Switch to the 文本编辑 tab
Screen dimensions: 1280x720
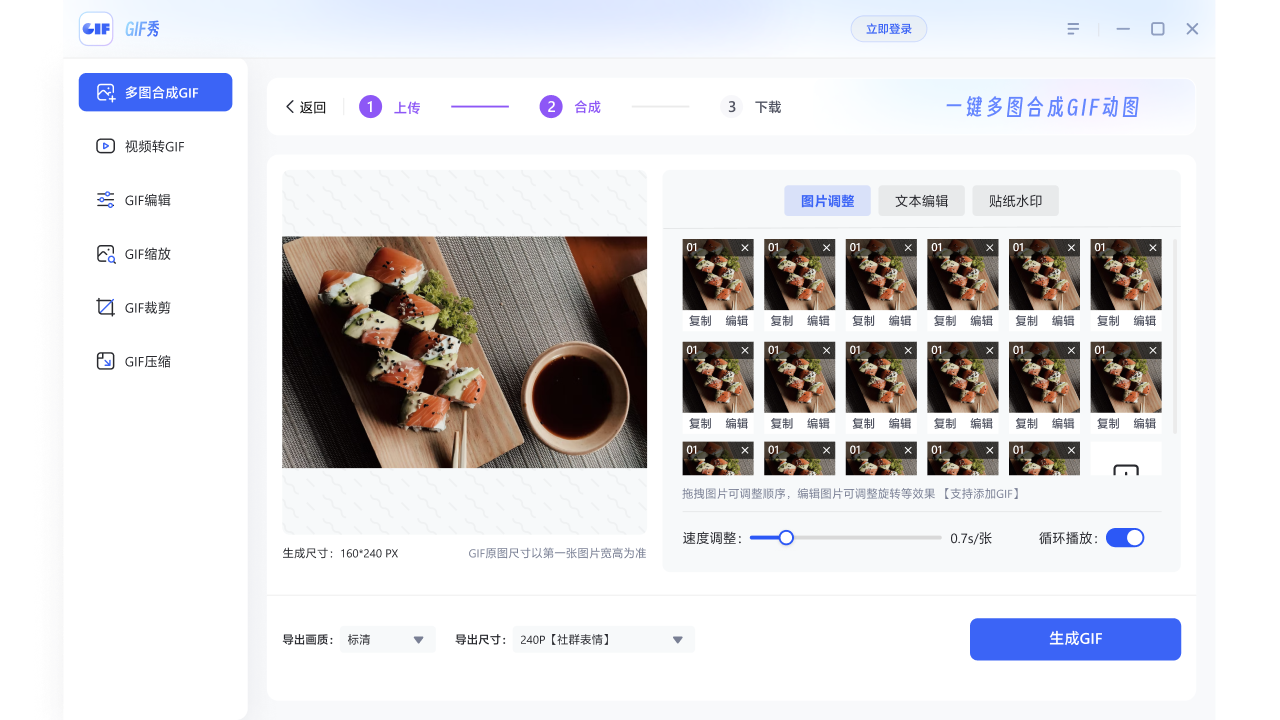click(x=921, y=200)
